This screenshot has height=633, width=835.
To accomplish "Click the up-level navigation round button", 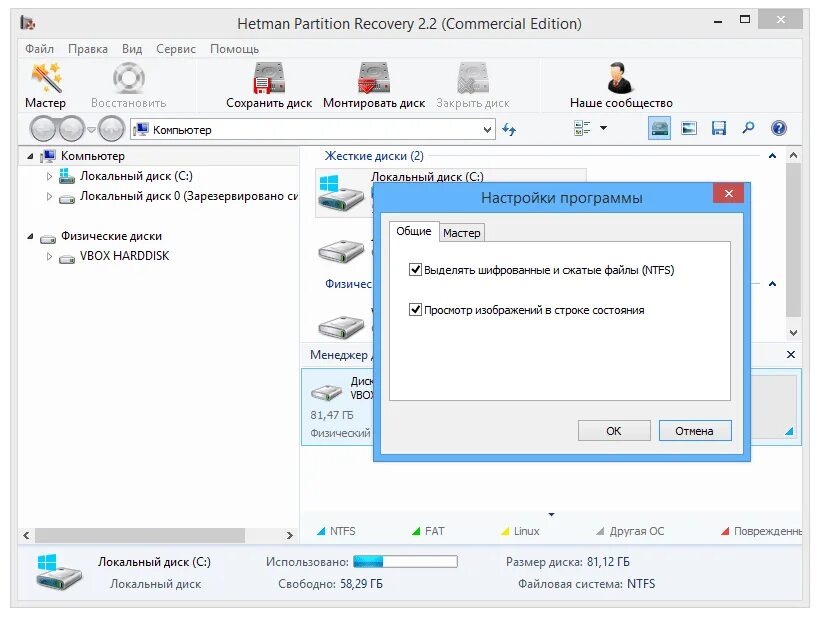I will coord(112,129).
